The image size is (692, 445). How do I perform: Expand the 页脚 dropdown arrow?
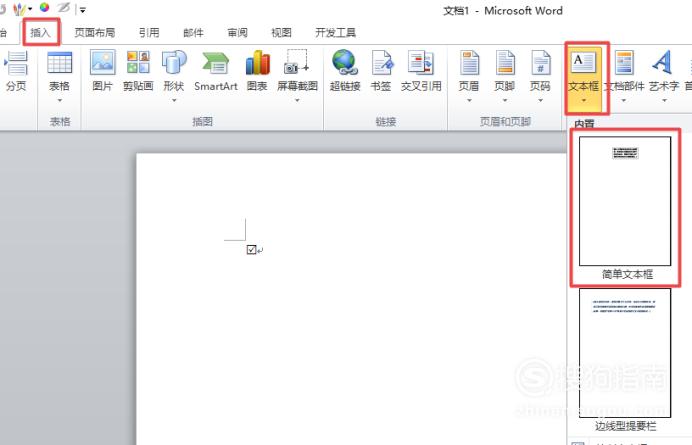tap(505, 101)
